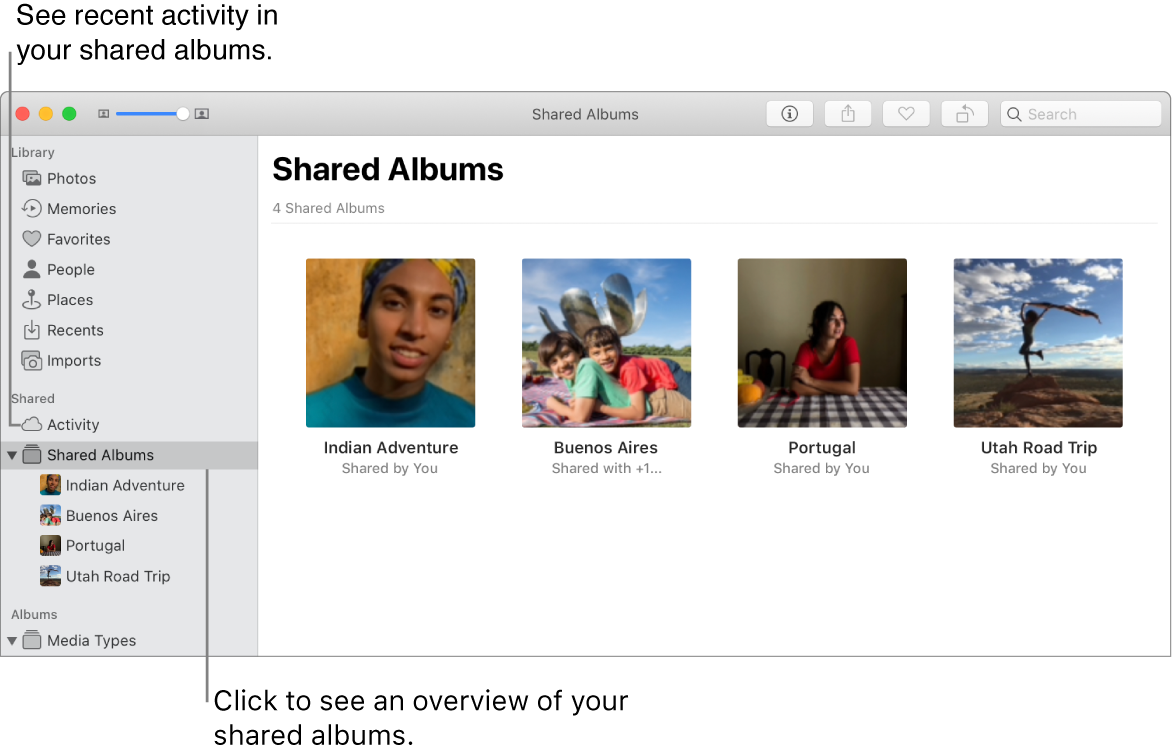The height and width of the screenshot is (755, 1173).
Task: Go to Favorites in sidebar
Action: click(79, 239)
